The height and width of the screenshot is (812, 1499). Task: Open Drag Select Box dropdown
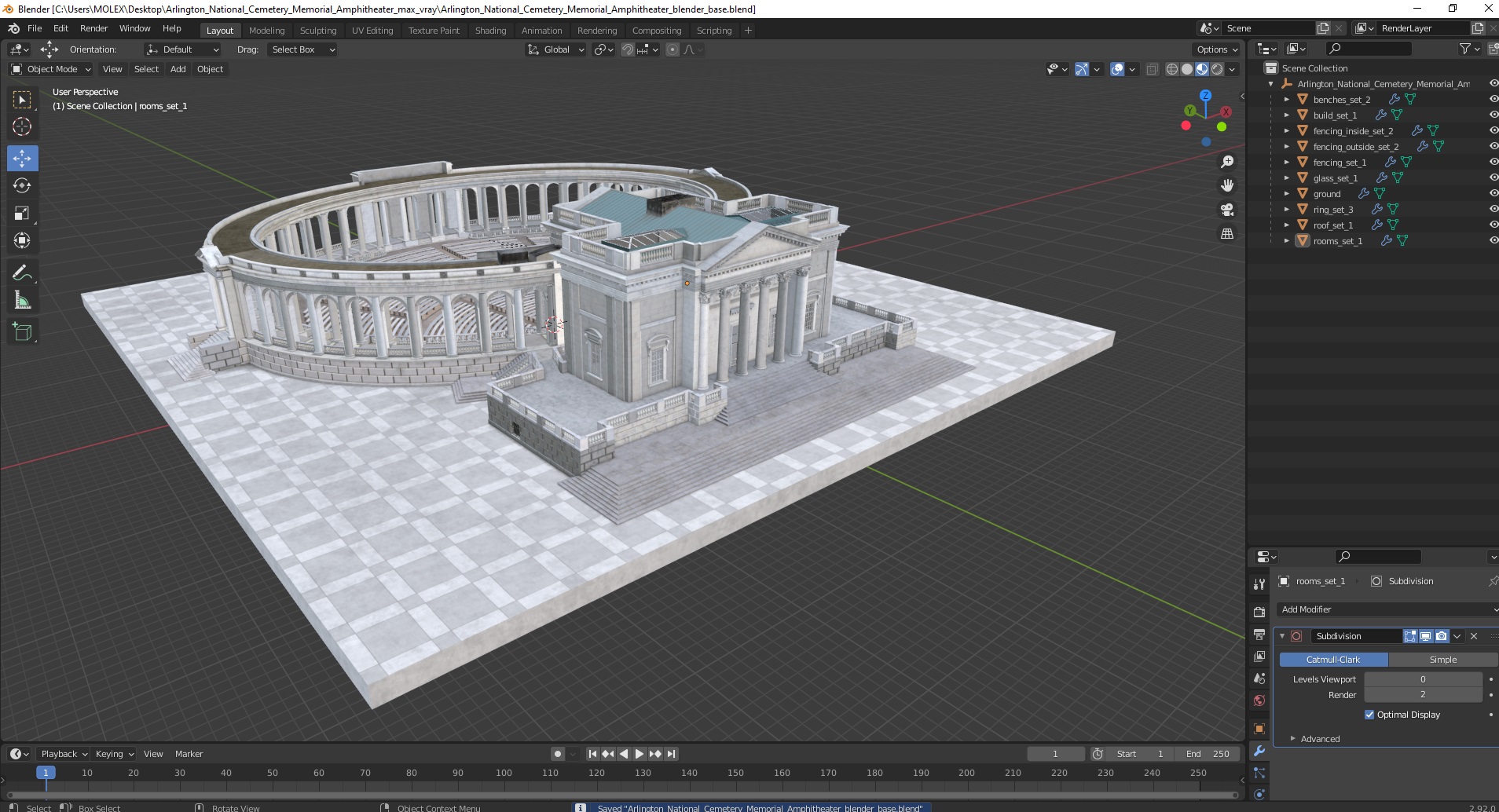pyautogui.click(x=302, y=49)
